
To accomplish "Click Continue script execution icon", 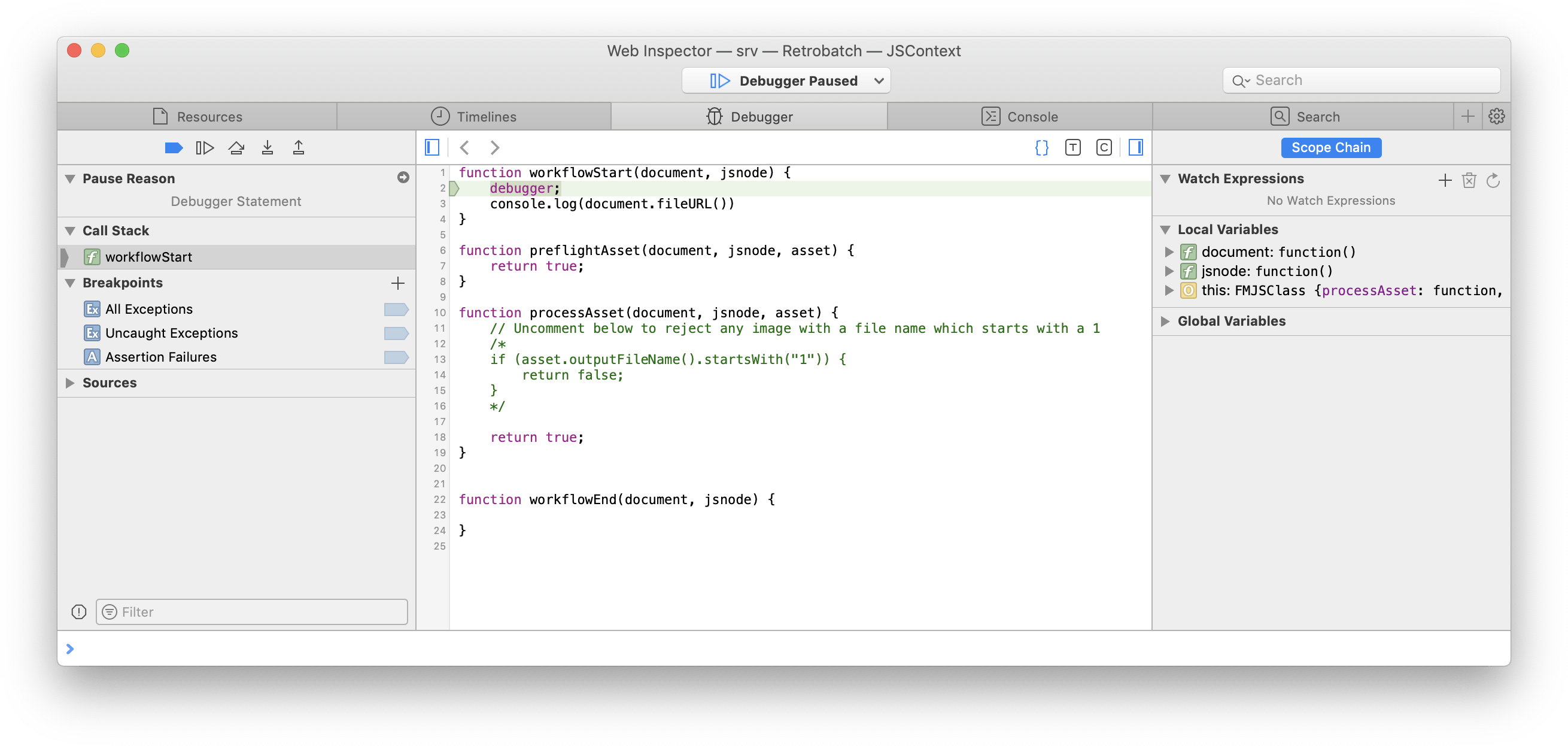I will [205, 148].
